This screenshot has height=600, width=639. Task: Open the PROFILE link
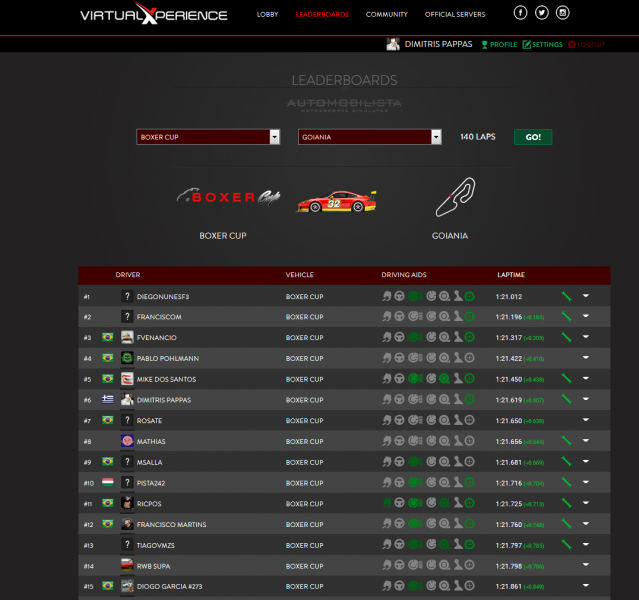pos(499,44)
